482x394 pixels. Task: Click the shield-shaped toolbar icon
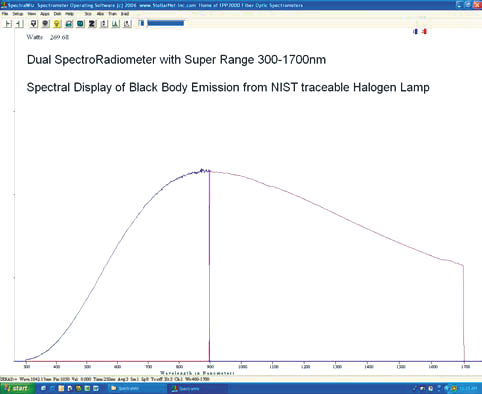coord(33,23)
